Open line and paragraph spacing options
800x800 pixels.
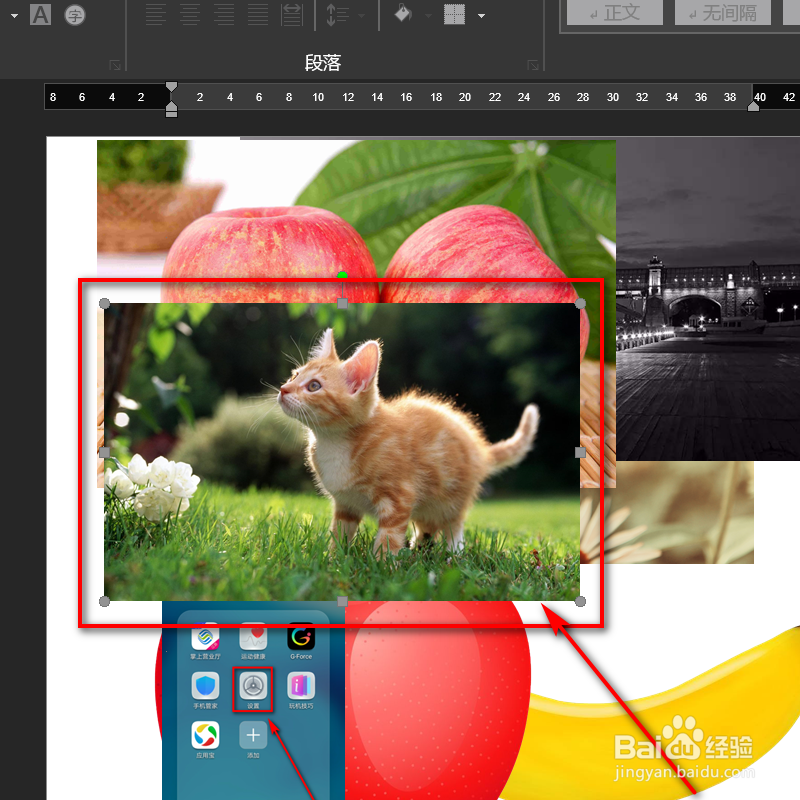point(337,15)
